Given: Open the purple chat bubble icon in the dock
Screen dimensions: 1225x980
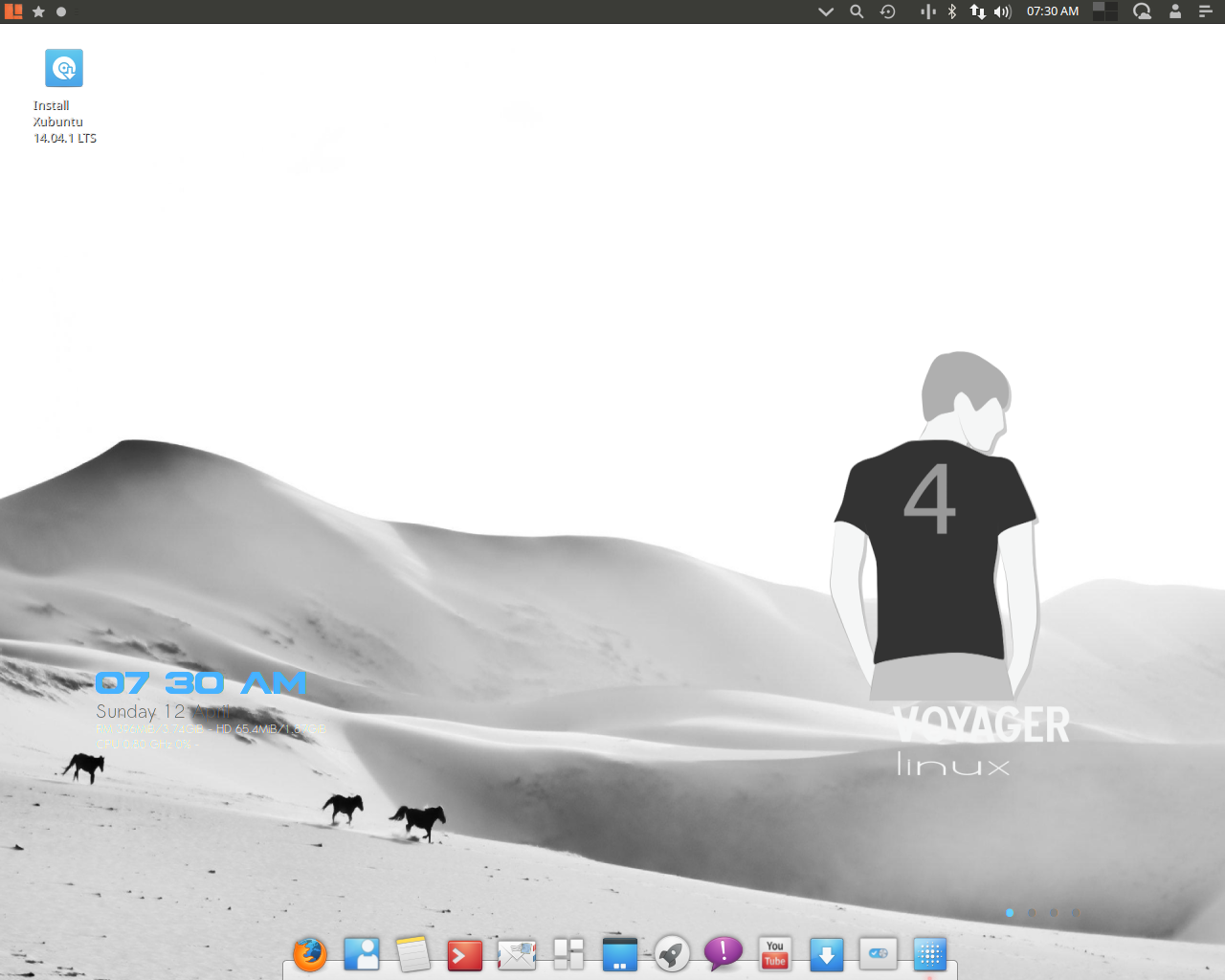Looking at the screenshot, I should pos(724,954).
